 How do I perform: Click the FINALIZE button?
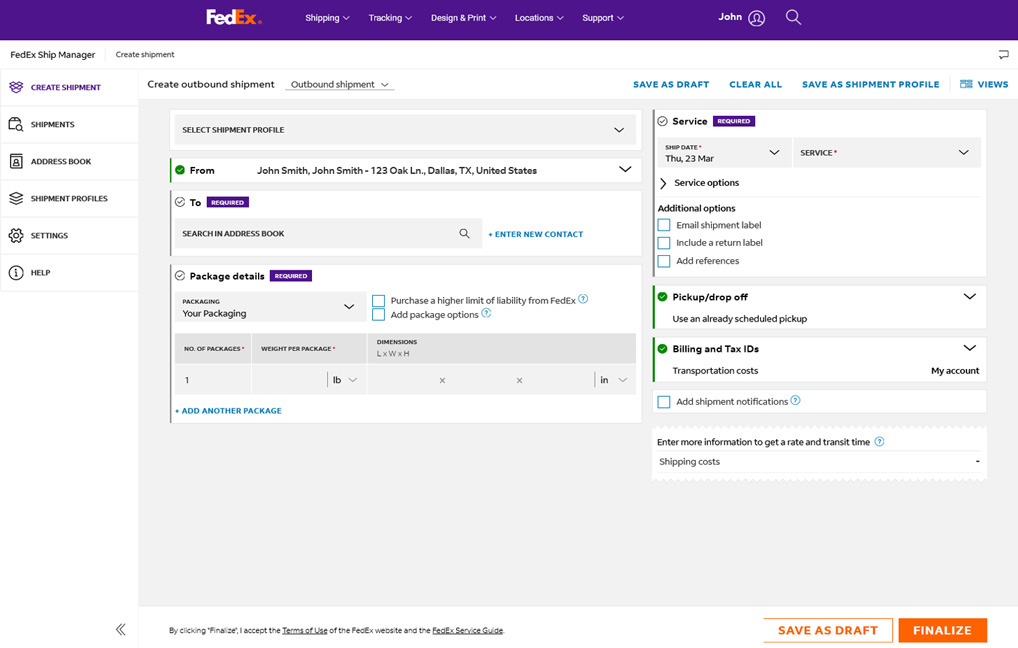pos(942,630)
